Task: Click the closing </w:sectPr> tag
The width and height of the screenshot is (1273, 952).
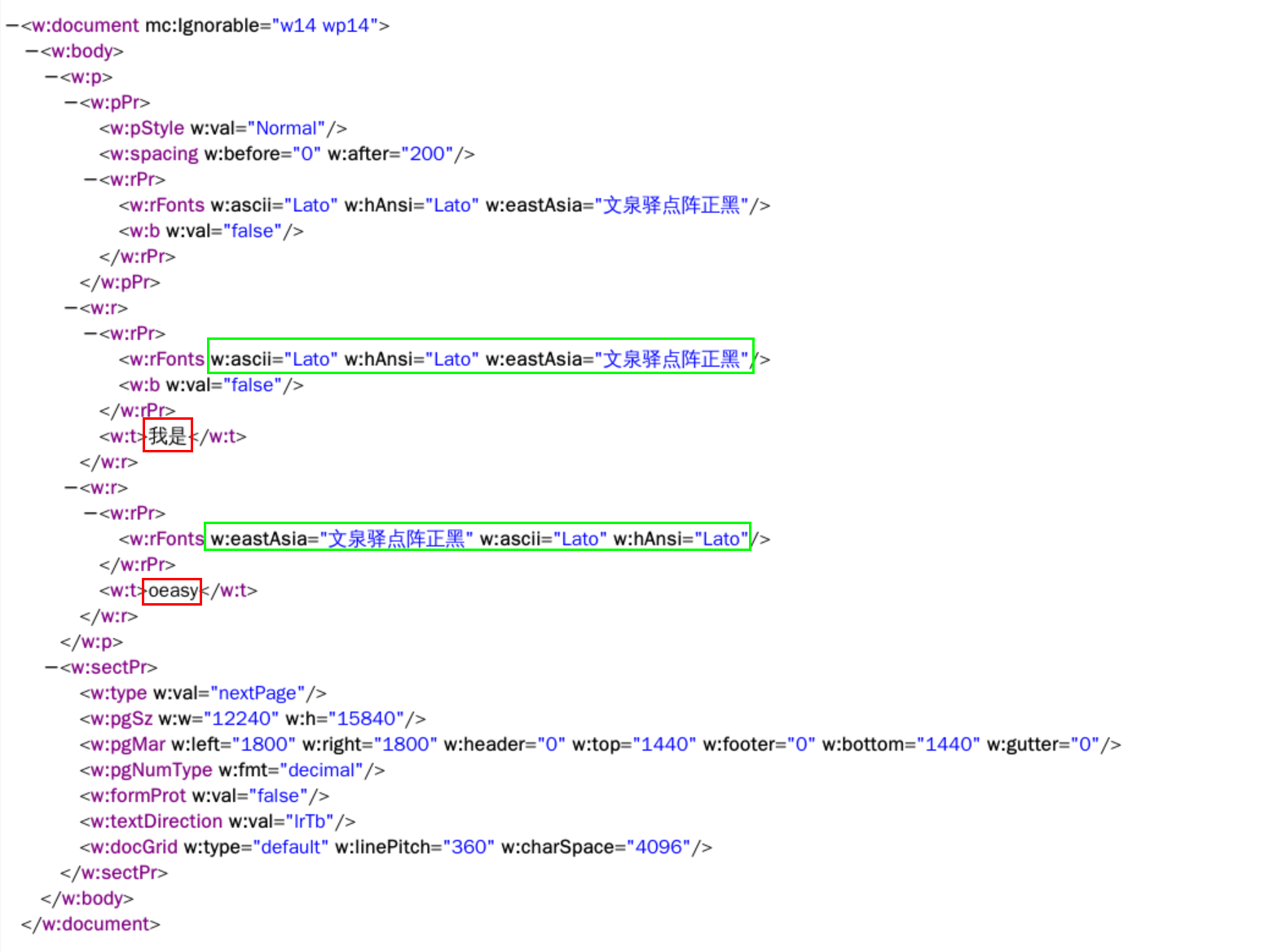Action: pyautogui.click(x=114, y=873)
